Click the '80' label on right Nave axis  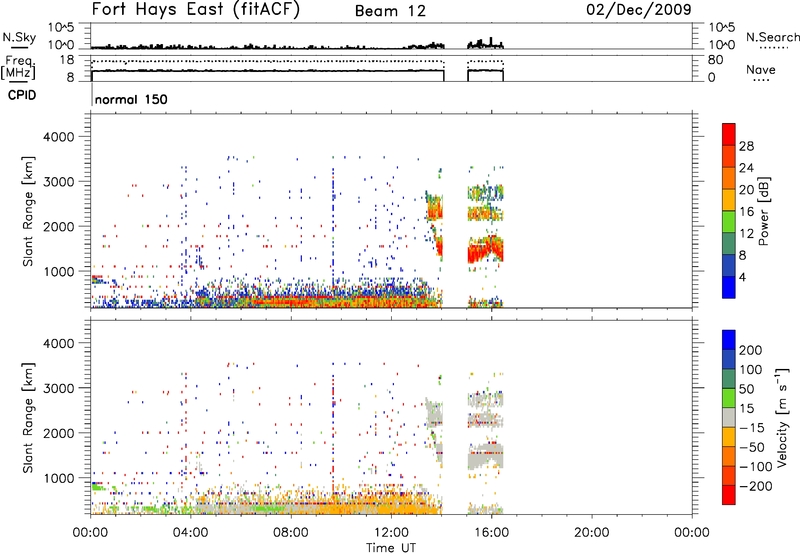pos(715,61)
